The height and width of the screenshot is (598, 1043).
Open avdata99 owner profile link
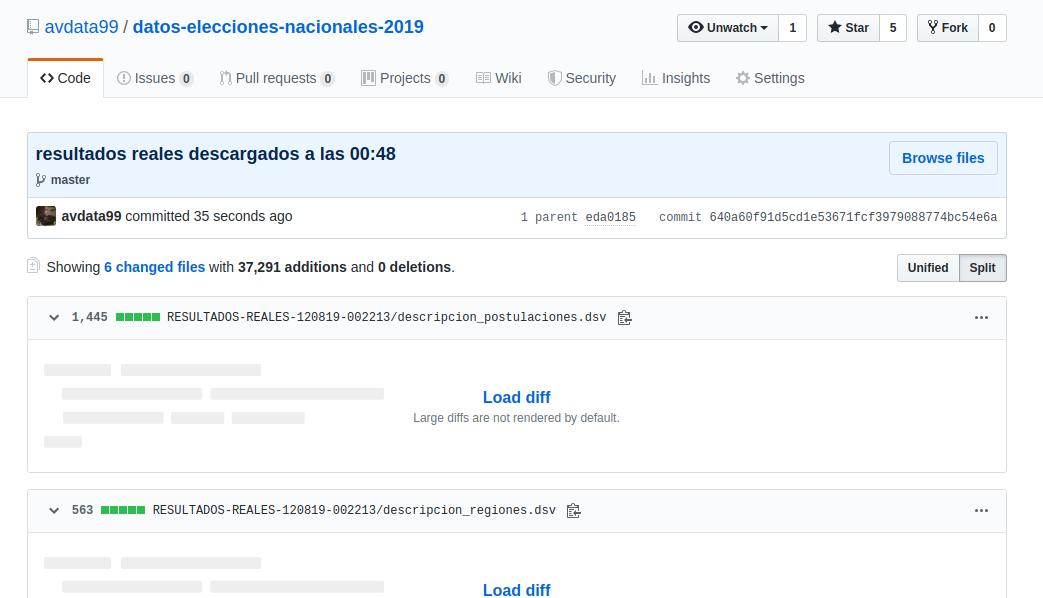[81, 27]
